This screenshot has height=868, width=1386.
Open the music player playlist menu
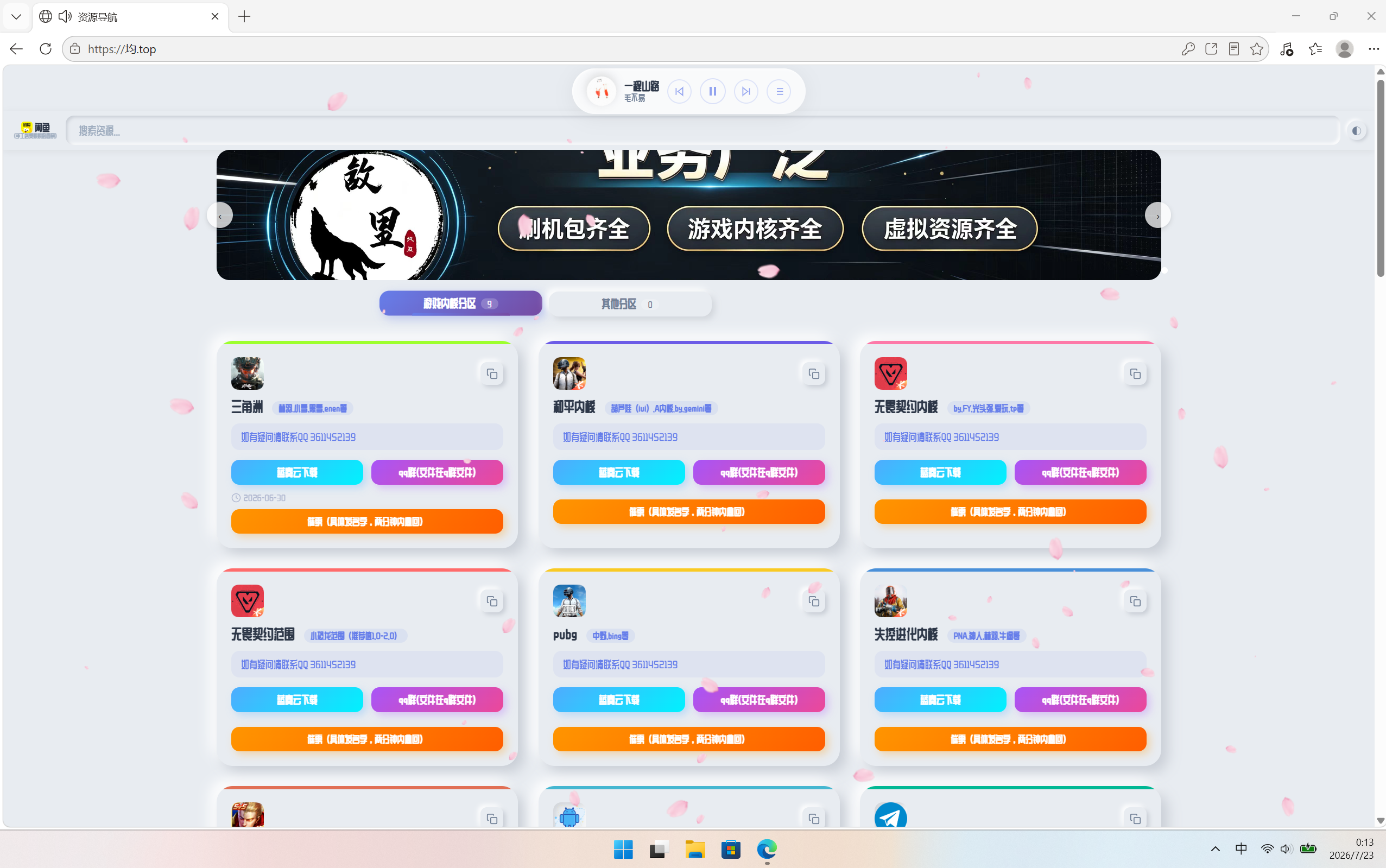[779, 91]
